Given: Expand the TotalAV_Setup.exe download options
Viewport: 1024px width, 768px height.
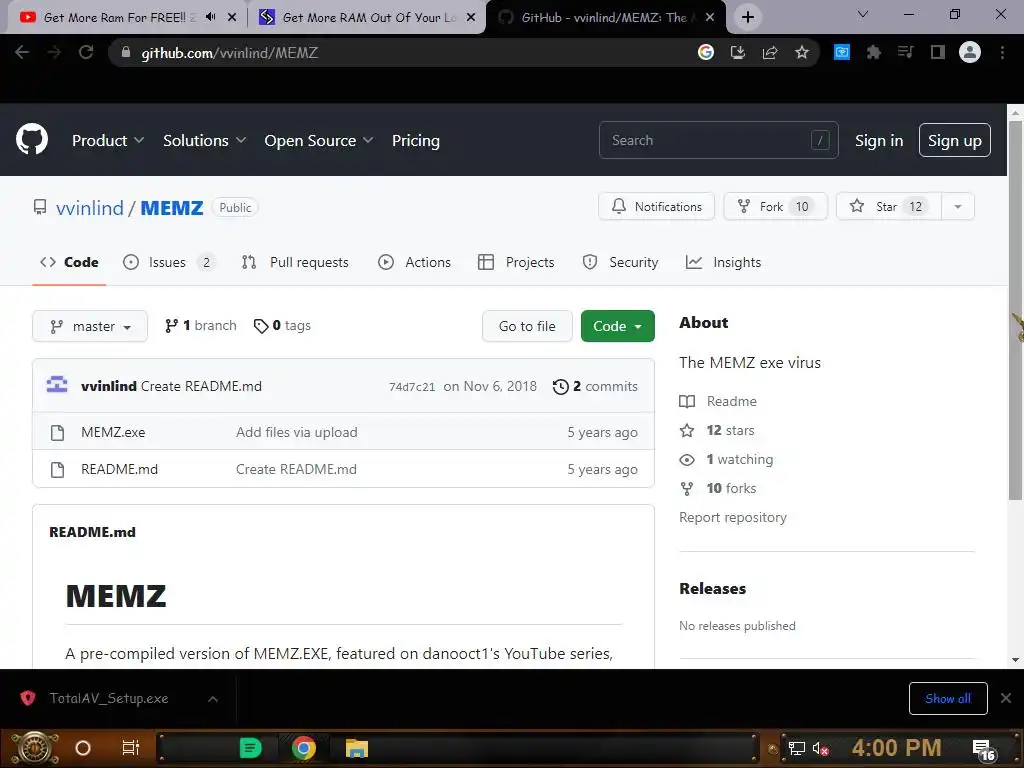Looking at the screenshot, I should click(x=213, y=699).
